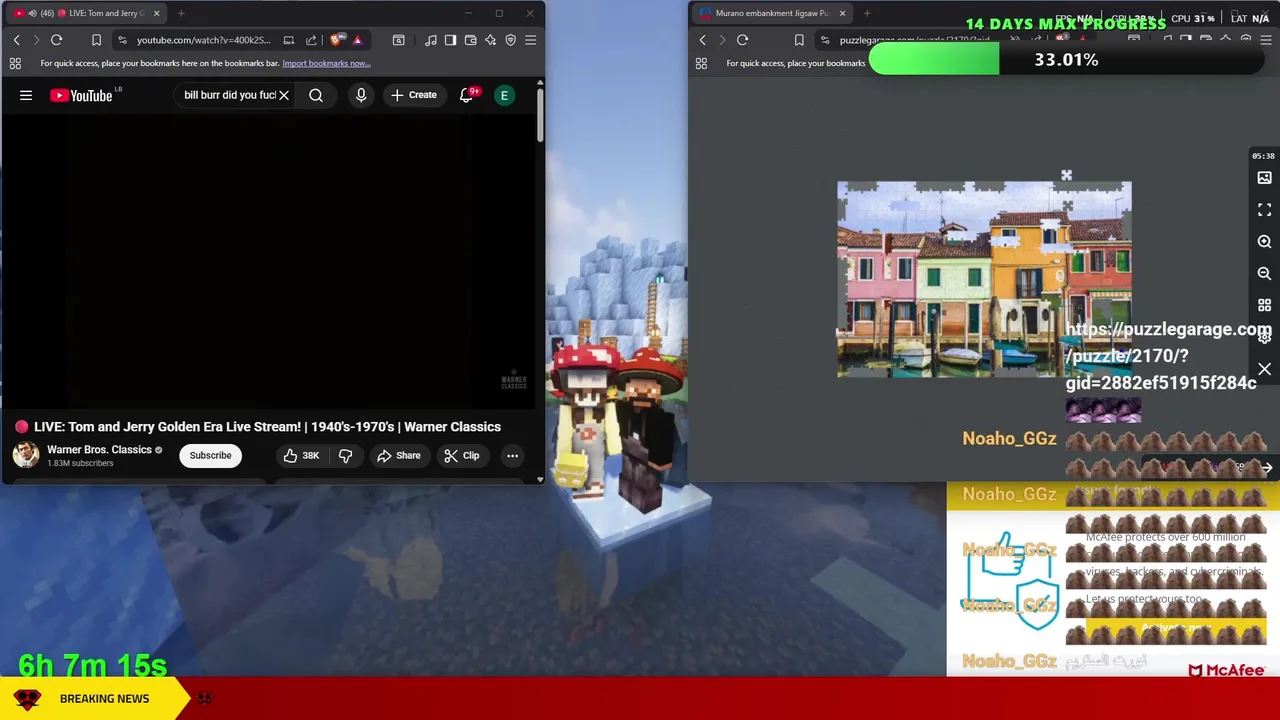This screenshot has height=720, width=1280.
Task: Open the Create dropdown on YouTube
Action: tap(414, 95)
